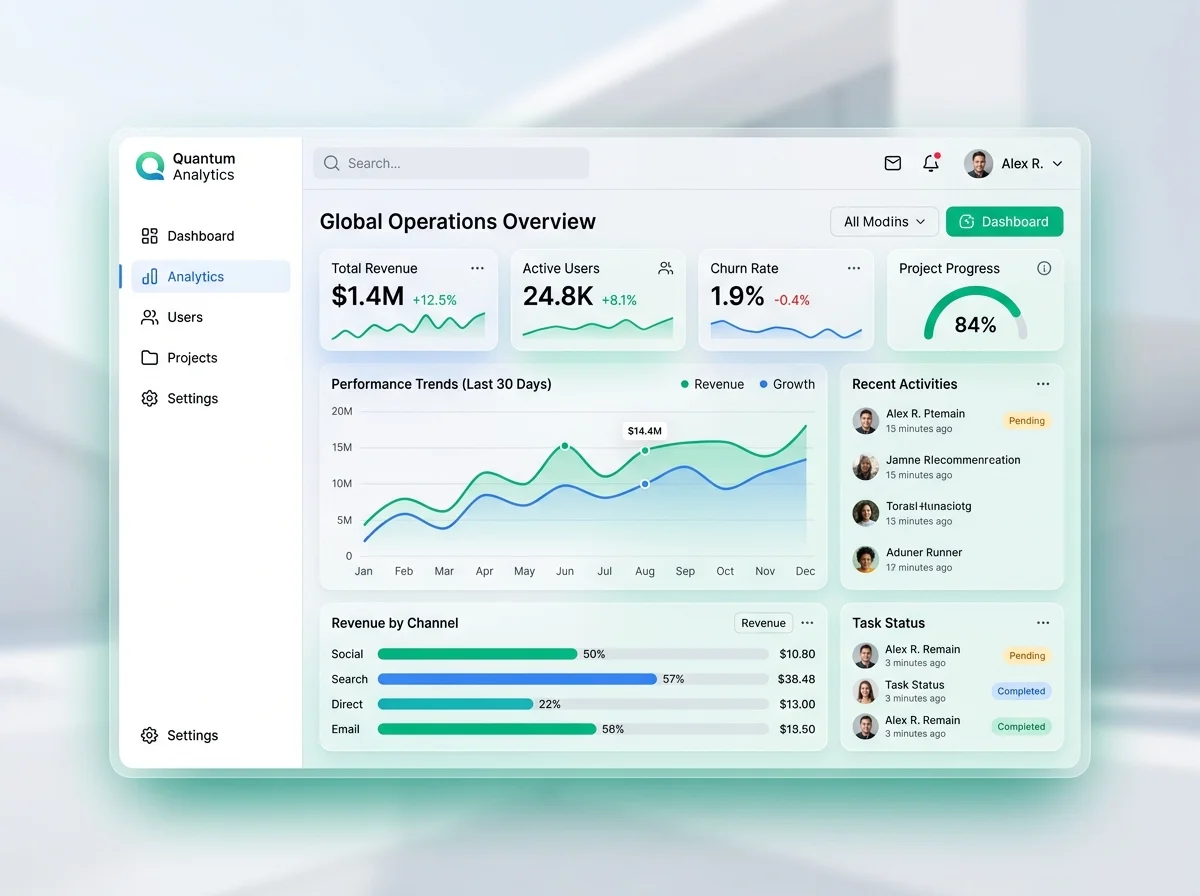The width and height of the screenshot is (1200, 896).
Task: Click the Active Users people icon
Action: (666, 268)
